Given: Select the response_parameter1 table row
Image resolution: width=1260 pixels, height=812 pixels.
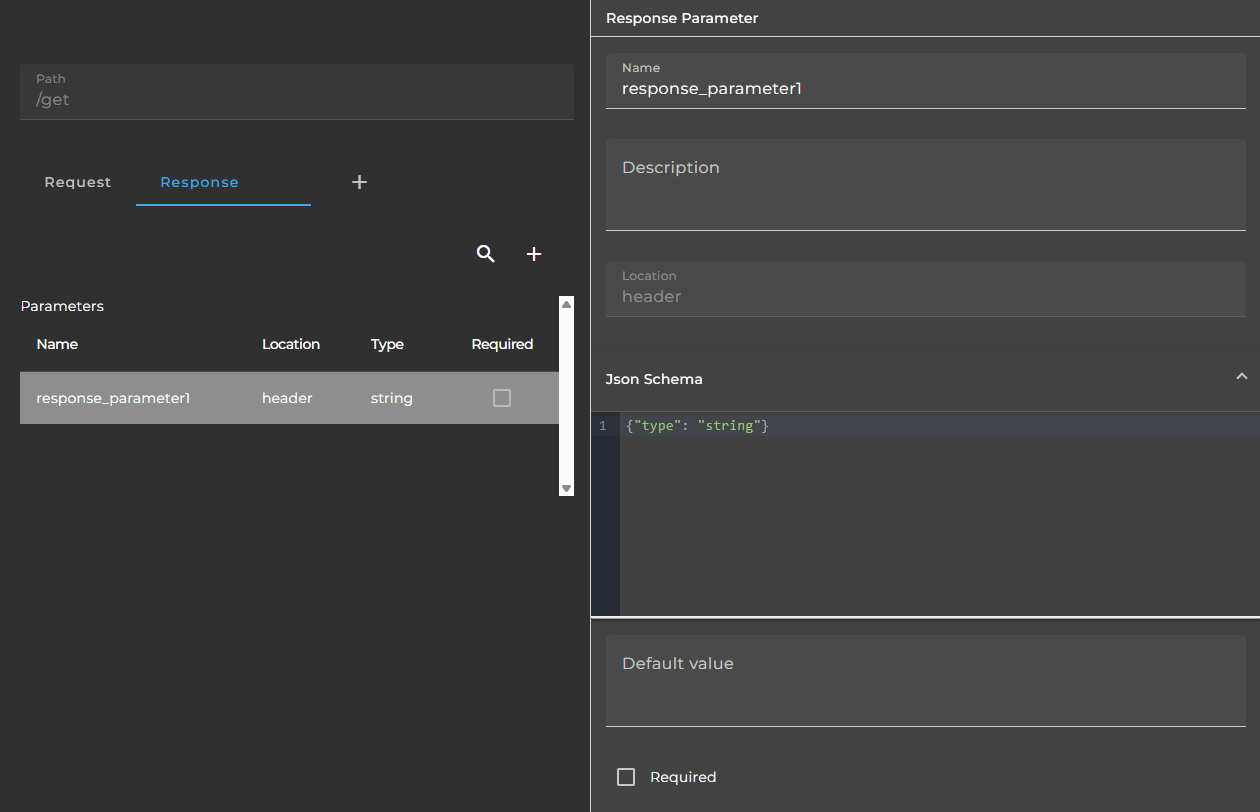Looking at the screenshot, I should coord(289,398).
